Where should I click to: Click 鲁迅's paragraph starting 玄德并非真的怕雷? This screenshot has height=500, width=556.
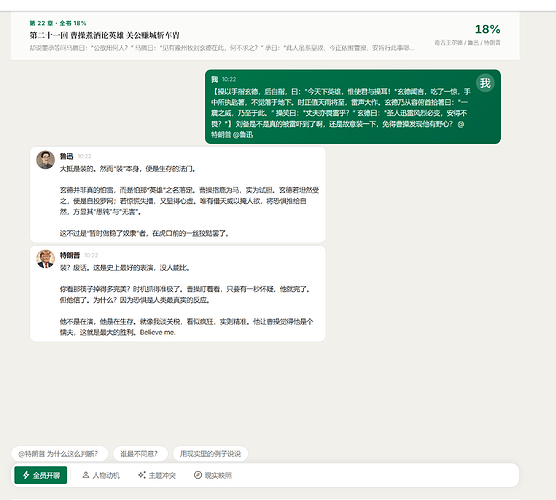click(189, 201)
